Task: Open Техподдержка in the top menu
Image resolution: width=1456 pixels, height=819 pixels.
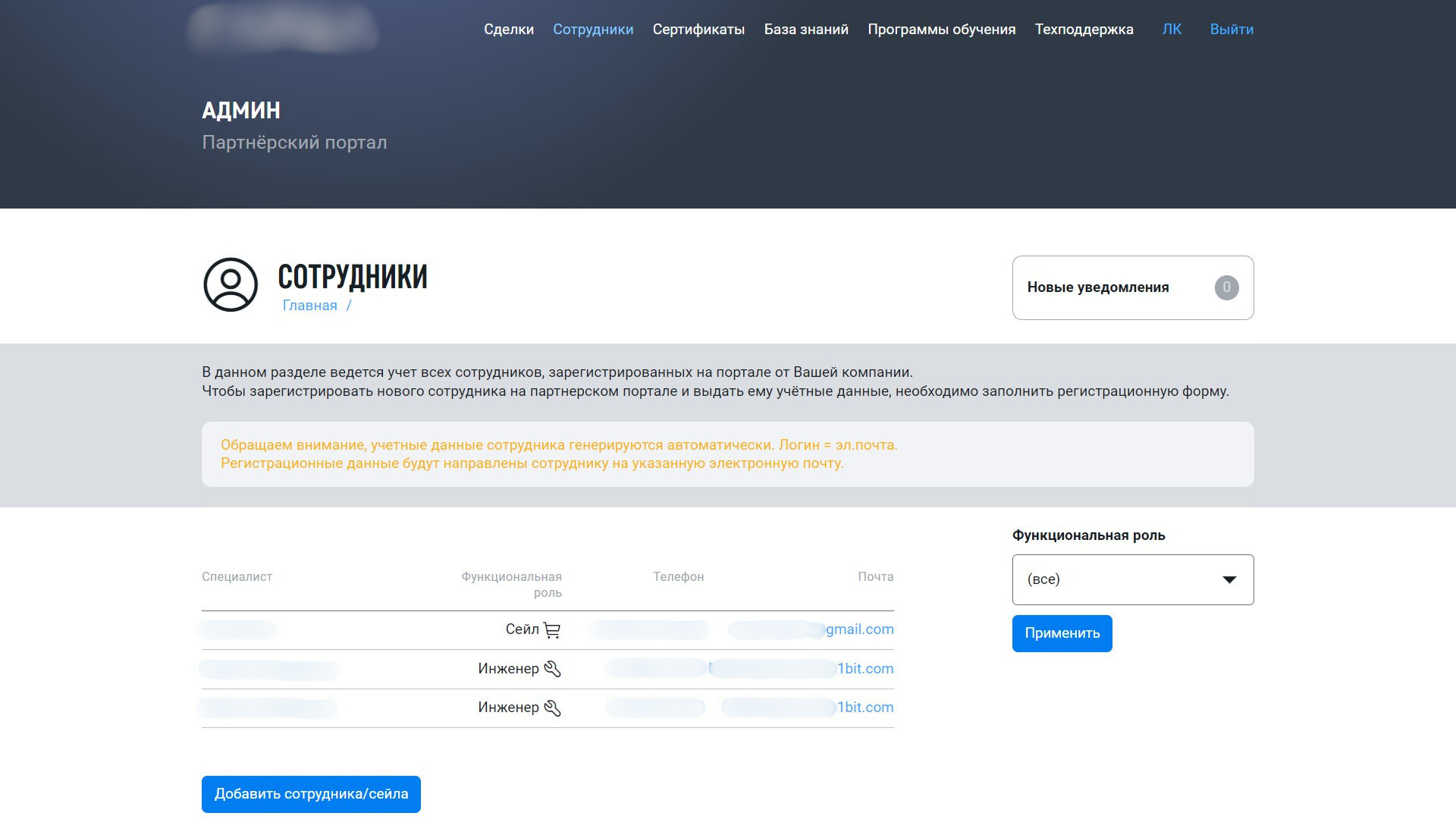Action: pyautogui.click(x=1084, y=30)
